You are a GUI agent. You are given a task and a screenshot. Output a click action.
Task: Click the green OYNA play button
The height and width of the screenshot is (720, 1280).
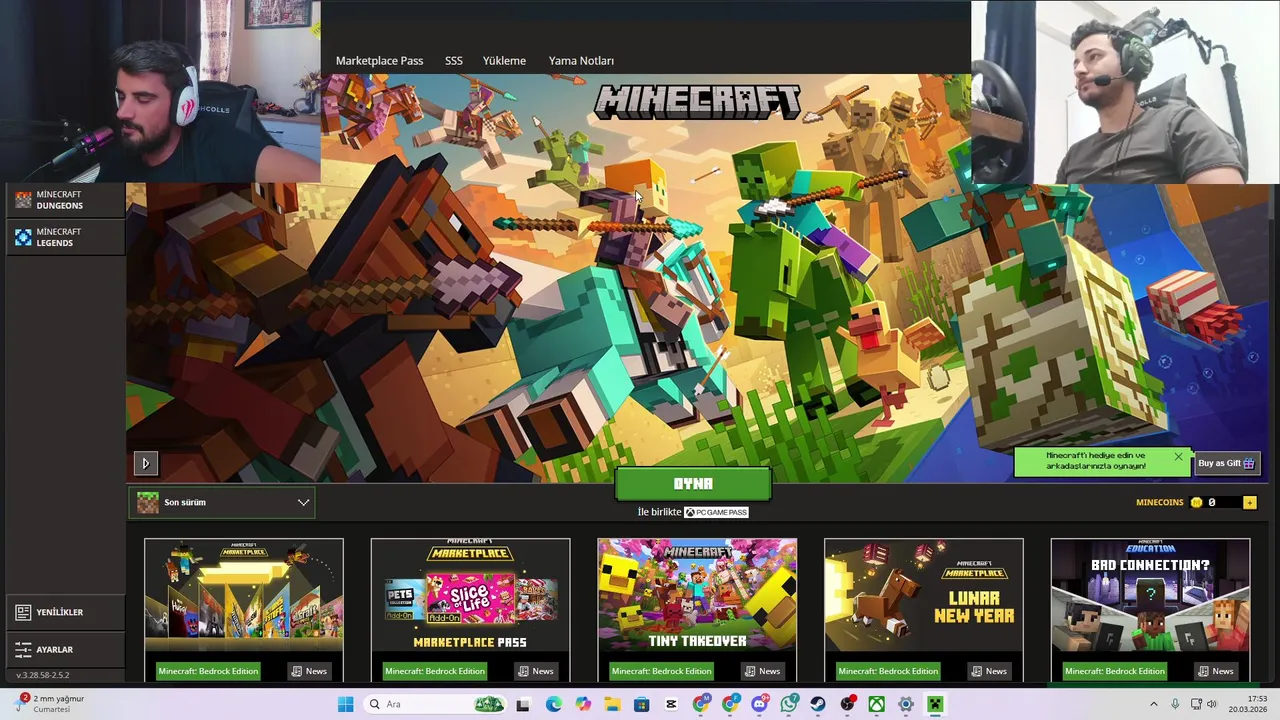693,484
